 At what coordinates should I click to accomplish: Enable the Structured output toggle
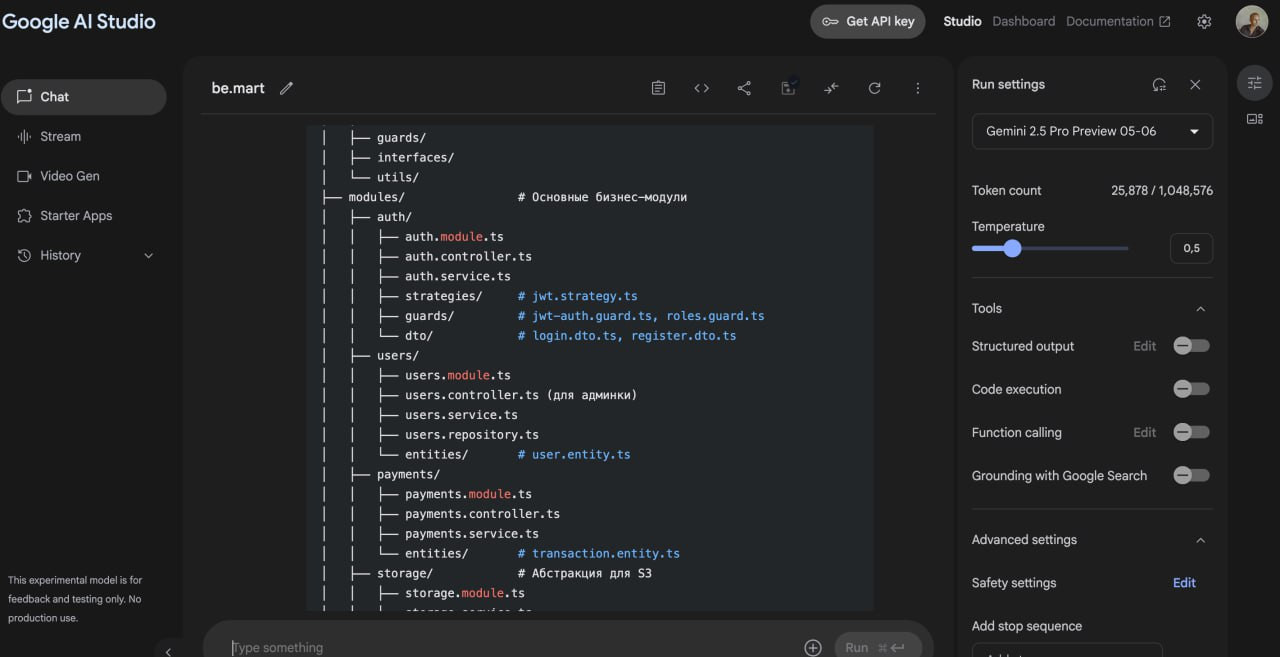tap(1190, 346)
